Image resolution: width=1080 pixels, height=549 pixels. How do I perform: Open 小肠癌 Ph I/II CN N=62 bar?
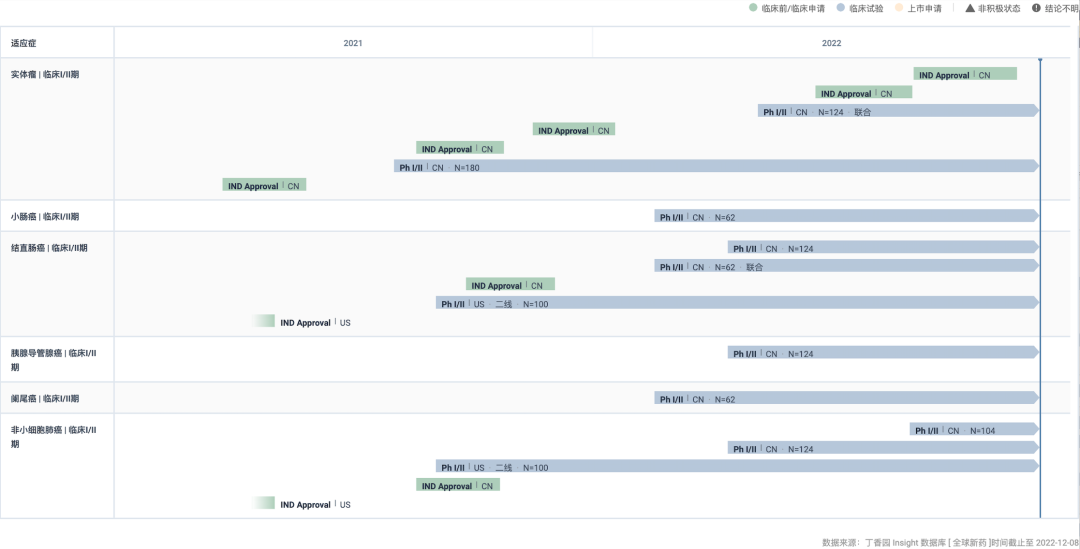[x=847, y=216]
